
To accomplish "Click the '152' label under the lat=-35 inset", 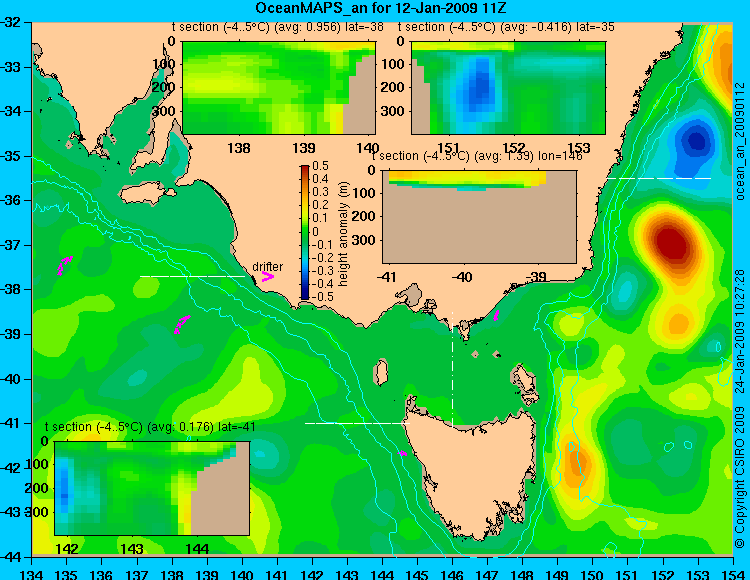I will click(514, 148).
